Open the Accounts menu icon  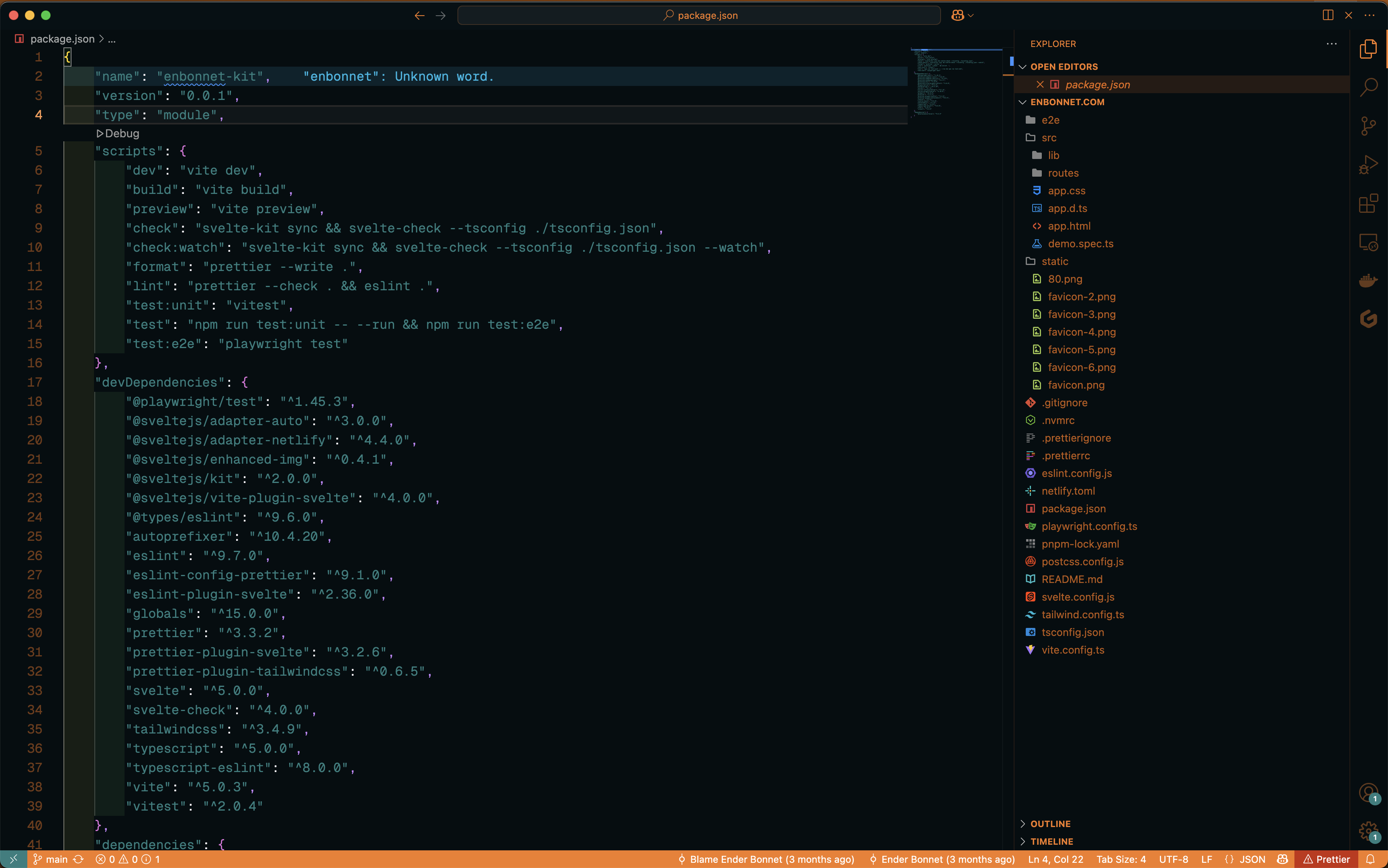1368,793
